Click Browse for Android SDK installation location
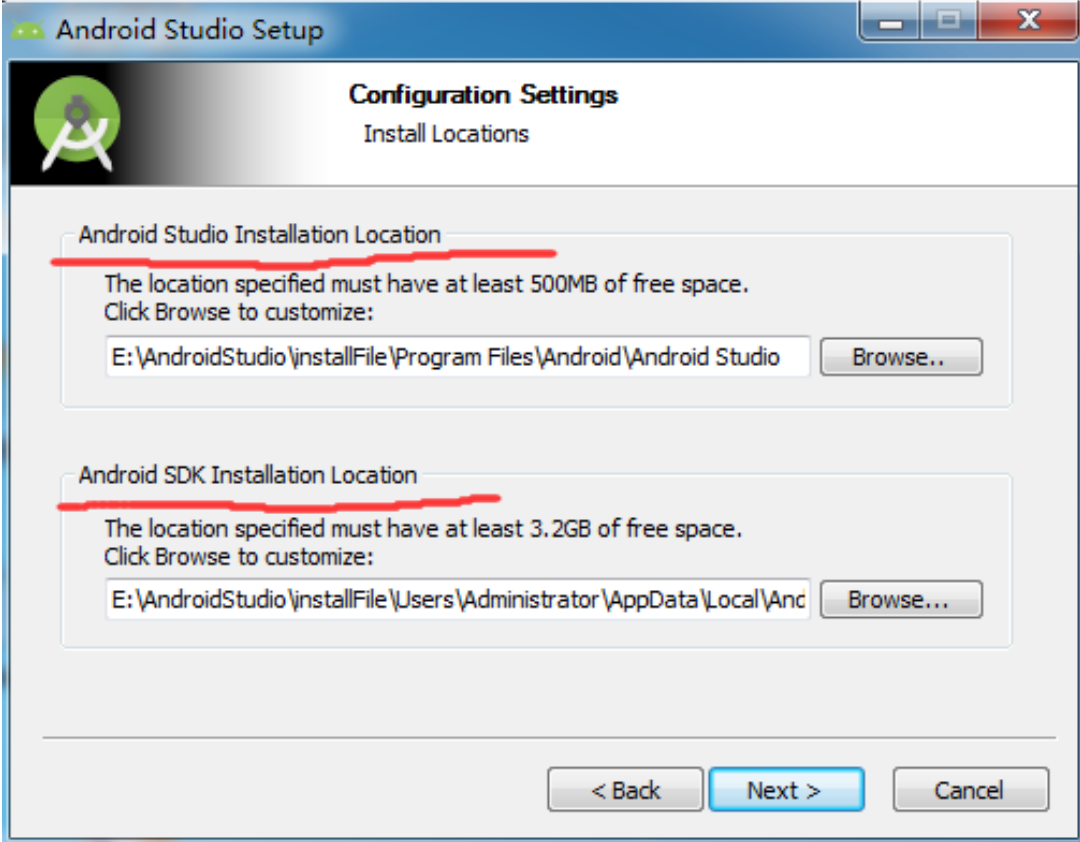Image resolution: width=1080 pixels, height=842 pixels. (901, 599)
